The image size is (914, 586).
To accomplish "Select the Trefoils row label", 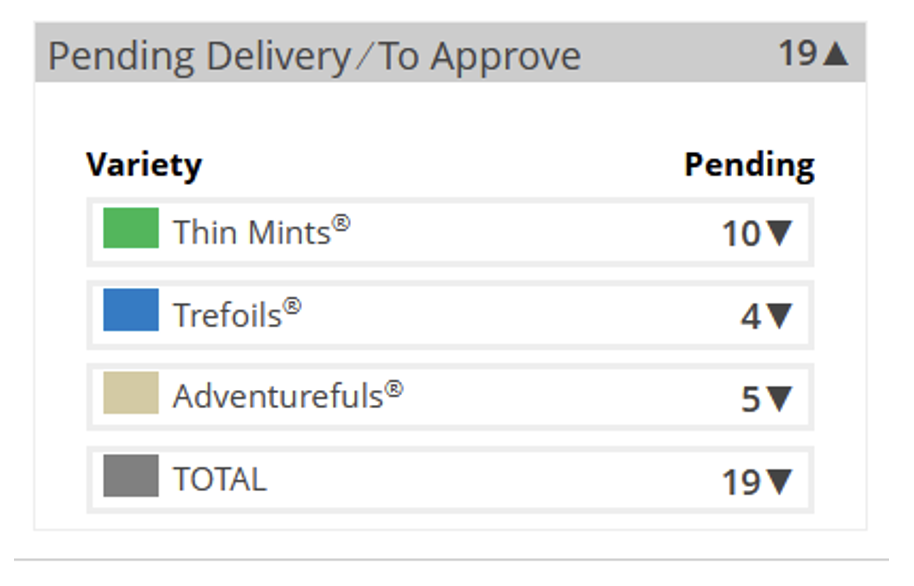I will click(x=237, y=314).
